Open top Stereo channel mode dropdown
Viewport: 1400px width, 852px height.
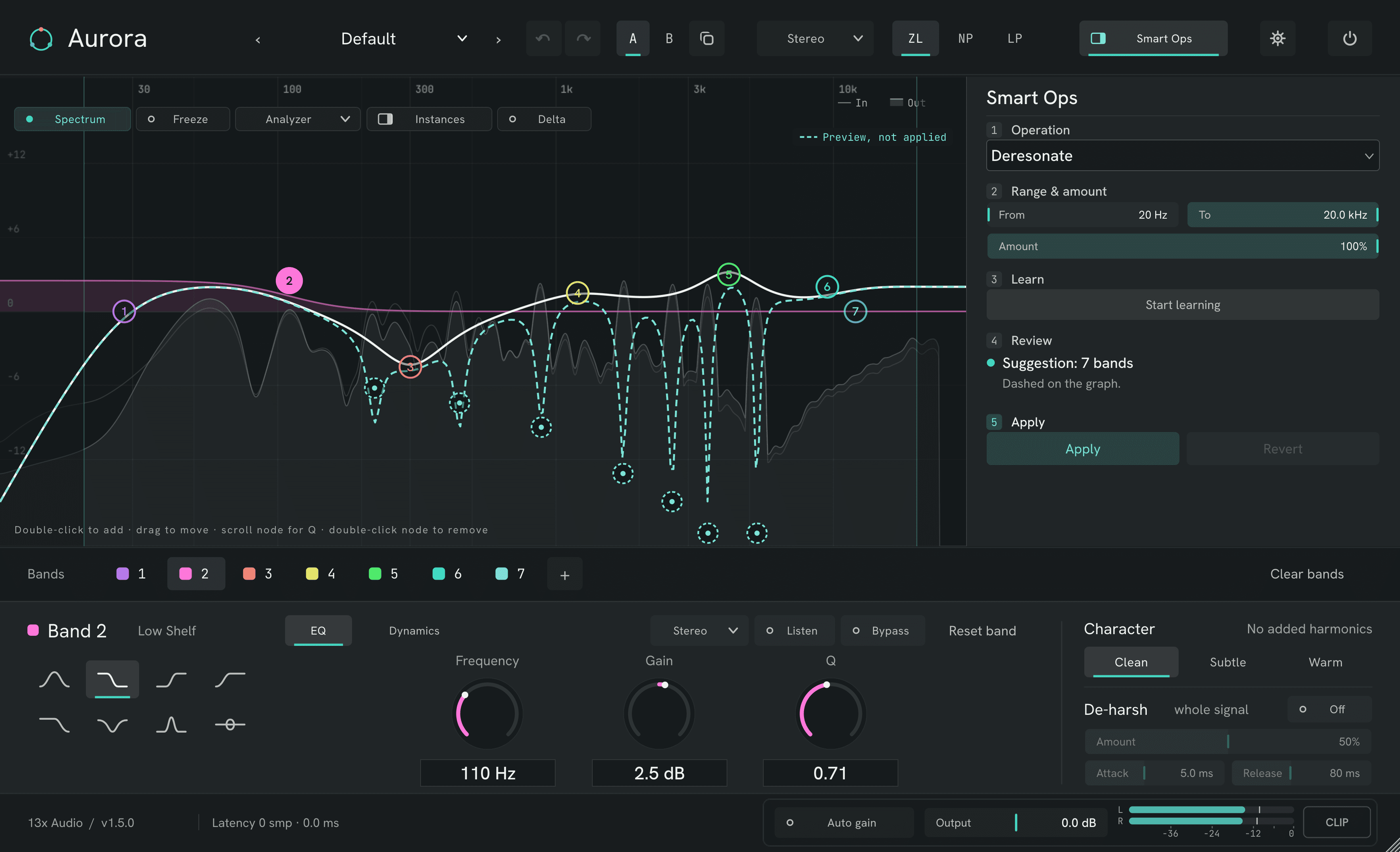(x=815, y=38)
